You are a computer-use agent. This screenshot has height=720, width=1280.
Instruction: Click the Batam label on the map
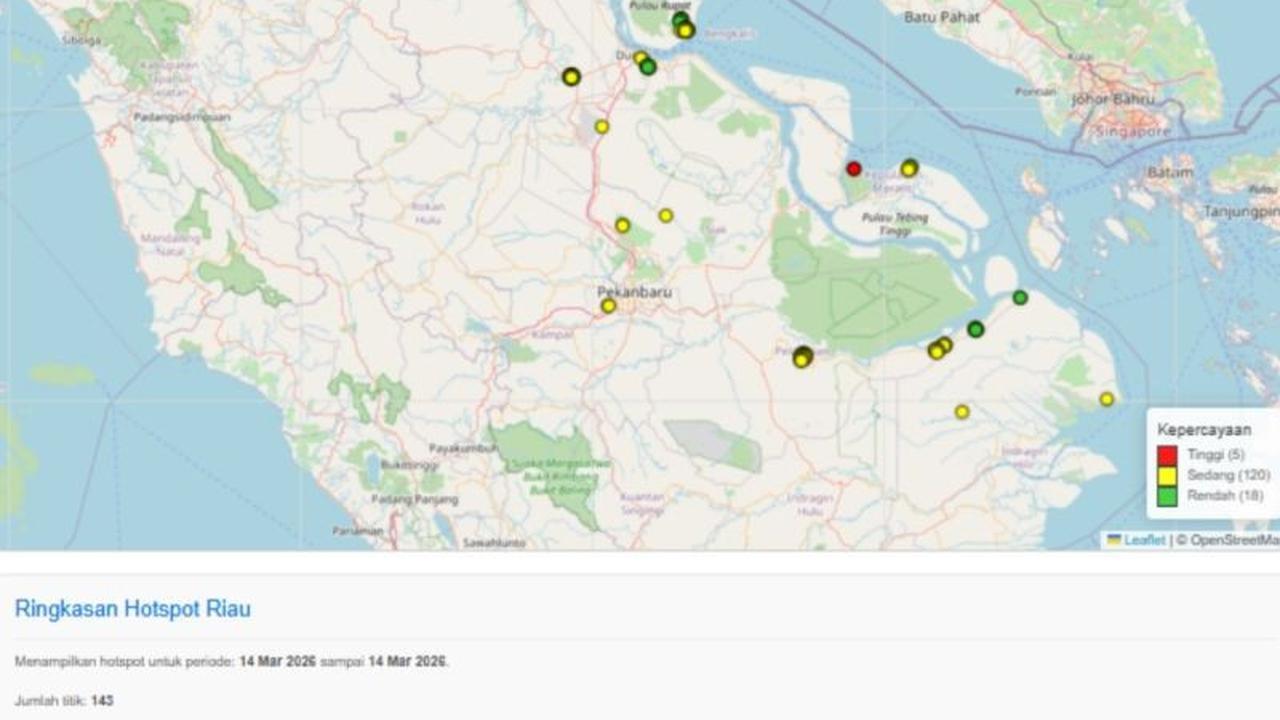(x=1170, y=172)
